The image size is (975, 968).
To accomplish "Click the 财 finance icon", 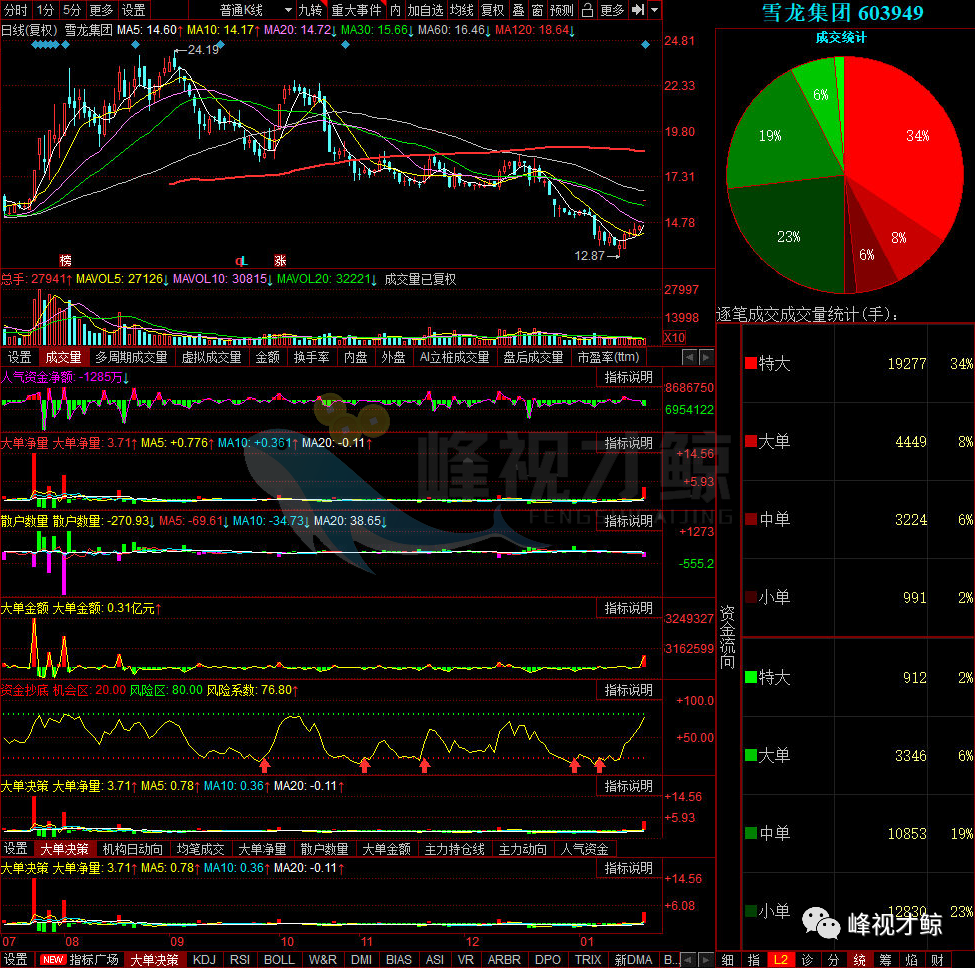I will (x=938, y=960).
